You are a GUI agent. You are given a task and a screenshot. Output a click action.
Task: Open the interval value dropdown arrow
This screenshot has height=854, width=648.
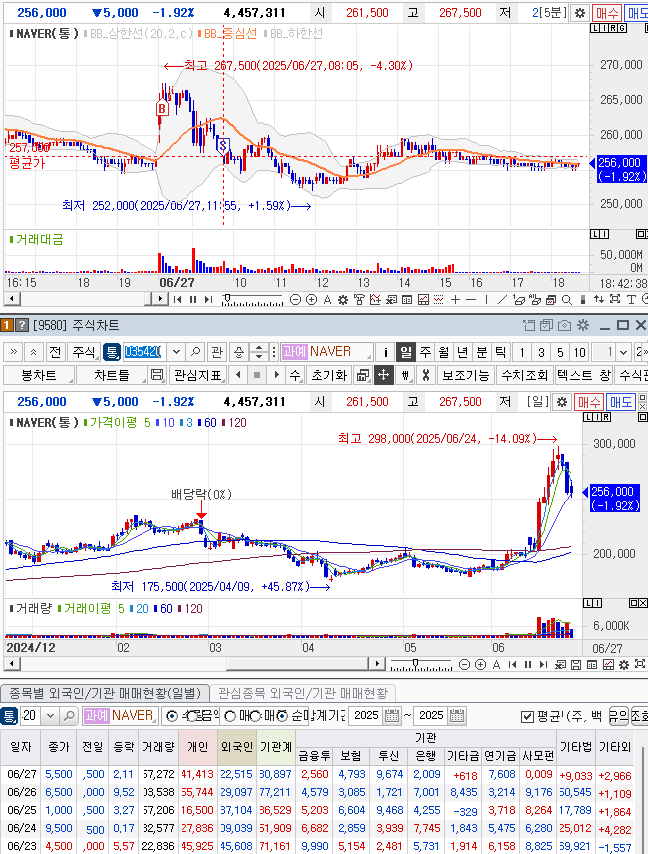click(624, 352)
